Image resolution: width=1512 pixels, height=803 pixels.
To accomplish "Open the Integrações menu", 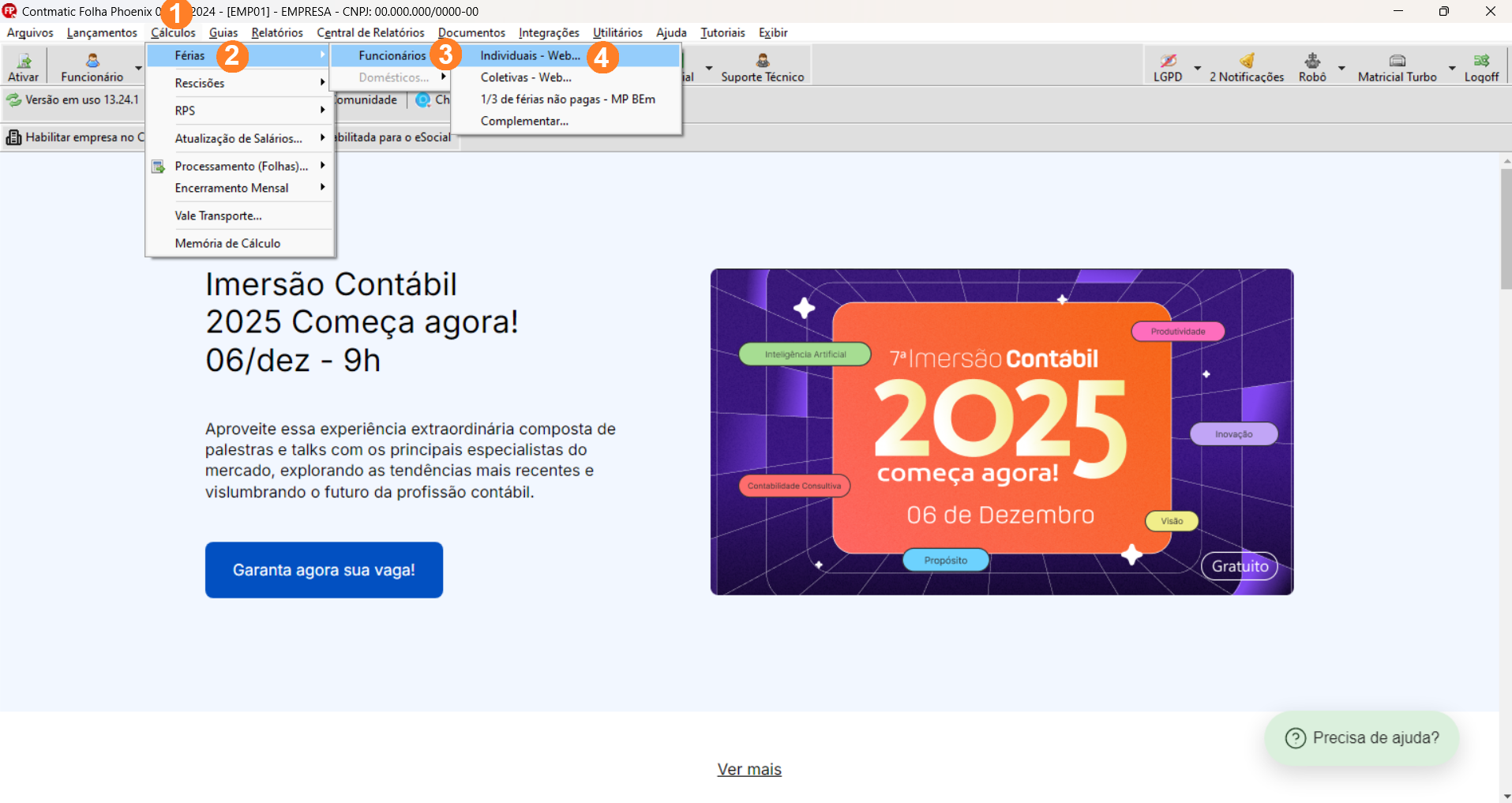I will click(549, 32).
